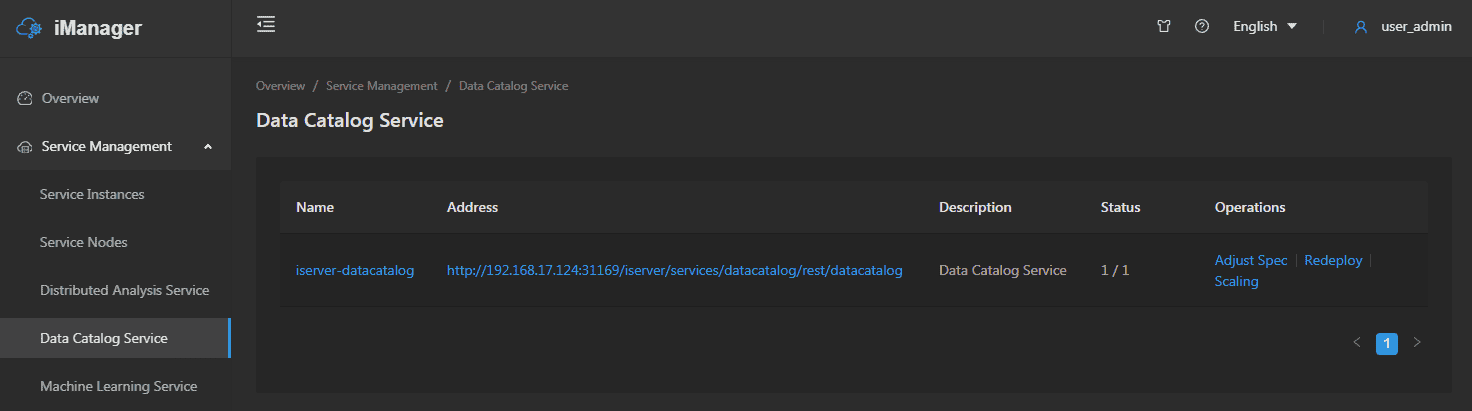Click Redeploy operation link

coord(1333,260)
